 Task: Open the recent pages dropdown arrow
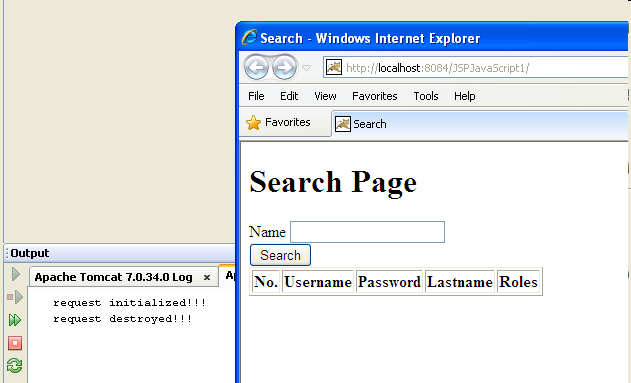[x=307, y=68]
